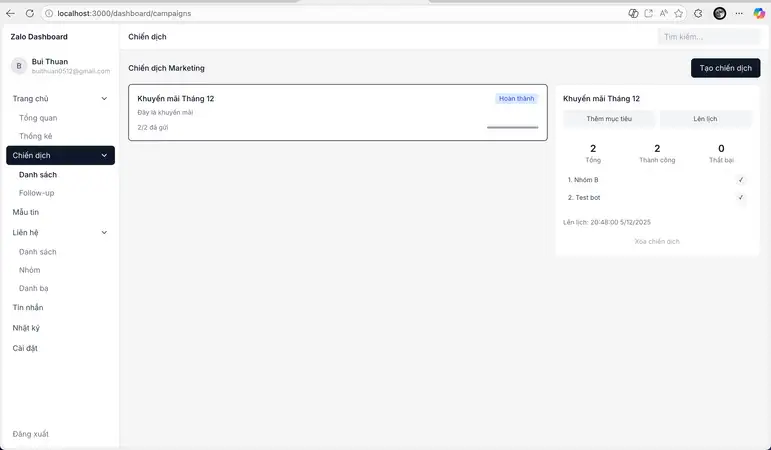Click the Thêm mục tiêu button
The width and height of the screenshot is (771, 450).
coord(609,119)
